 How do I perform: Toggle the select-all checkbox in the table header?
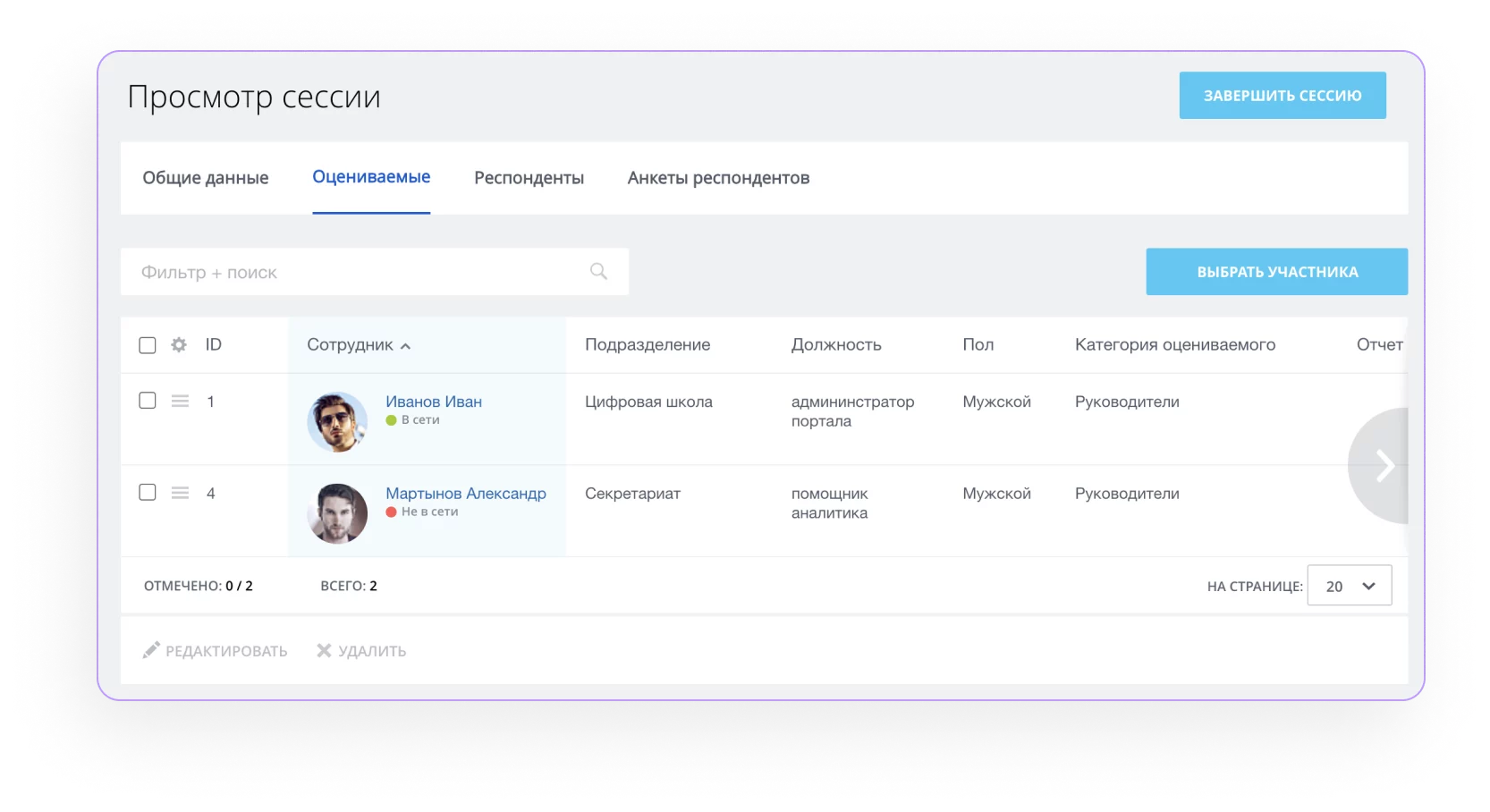(148, 344)
